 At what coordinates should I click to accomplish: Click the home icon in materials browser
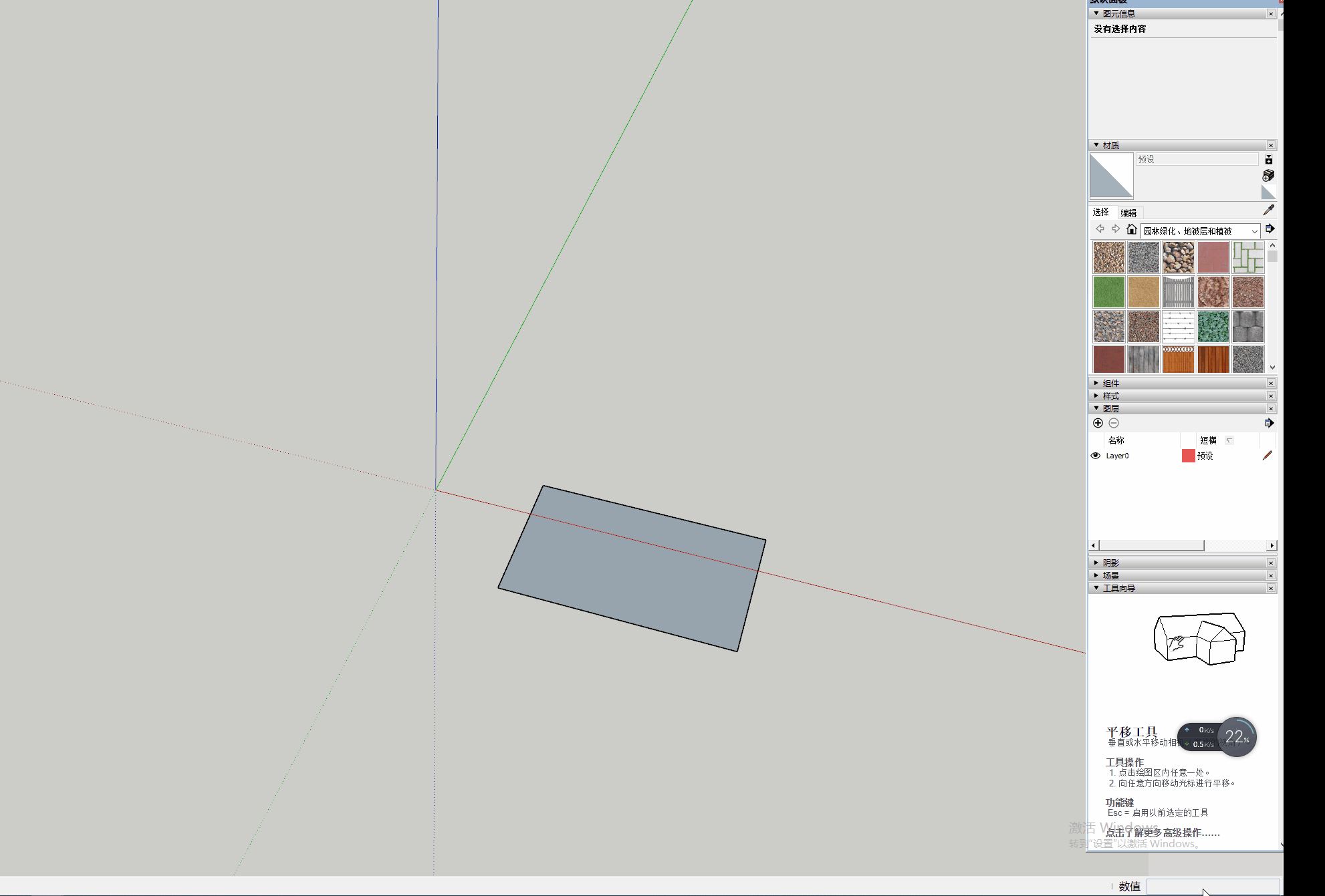click(1132, 229)
